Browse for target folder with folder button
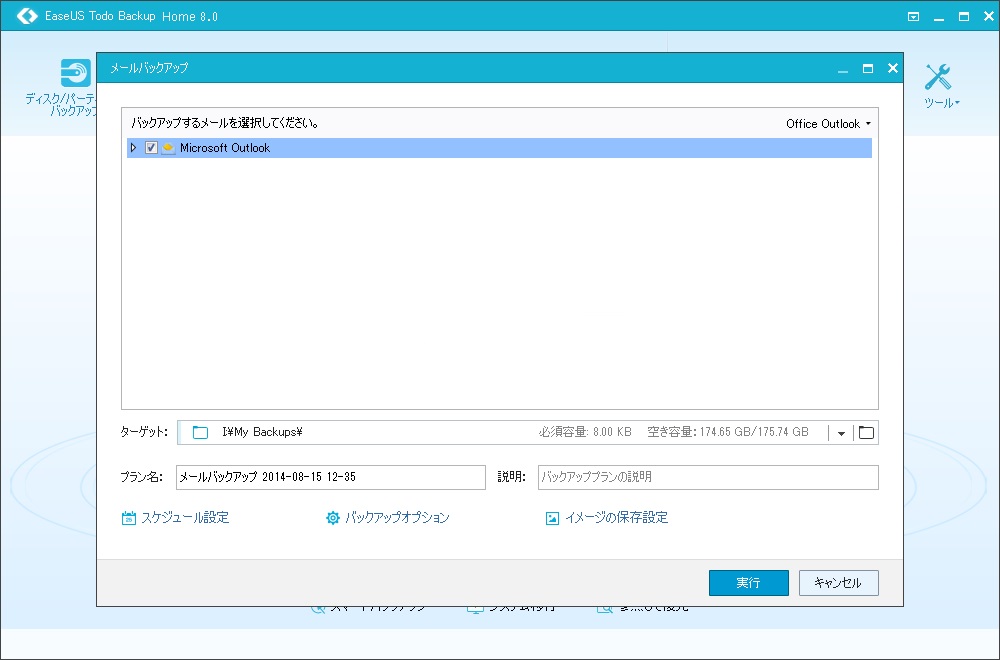 866,432
